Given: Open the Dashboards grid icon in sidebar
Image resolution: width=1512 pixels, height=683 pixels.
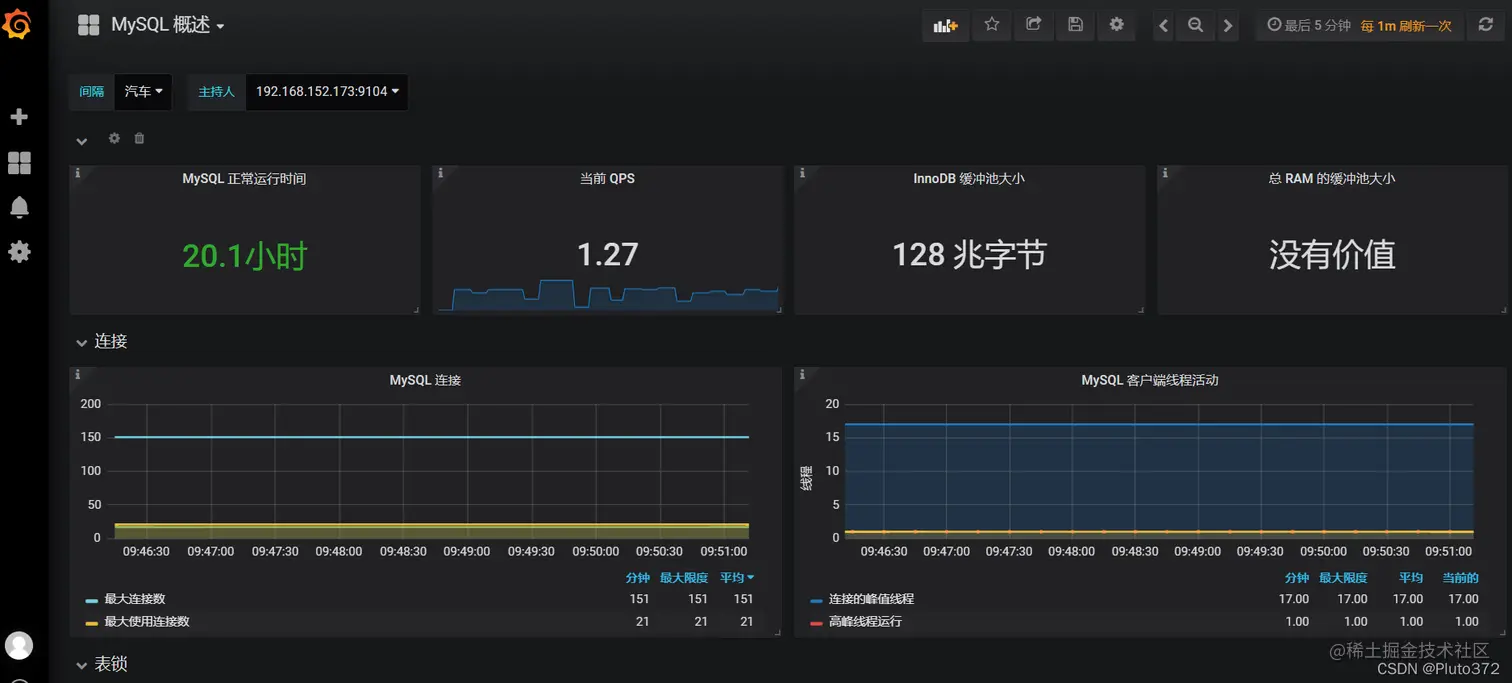Looking at the screenshot, I should [19, 162].
